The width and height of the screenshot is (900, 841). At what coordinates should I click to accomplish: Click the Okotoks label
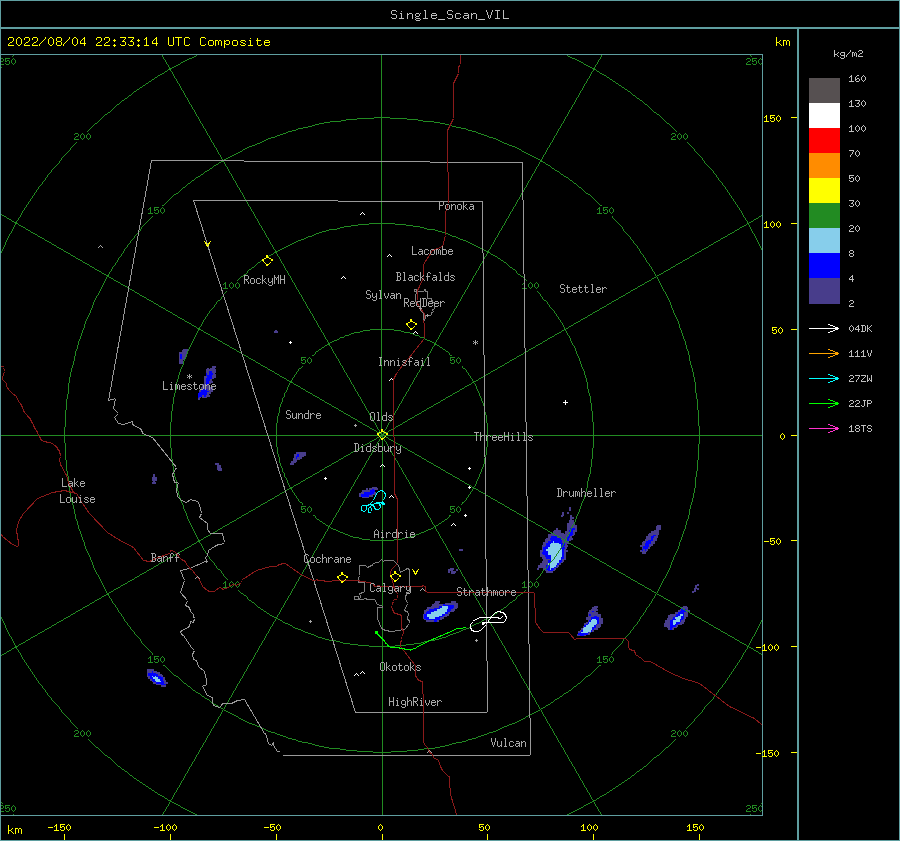(x=400, y=667)
